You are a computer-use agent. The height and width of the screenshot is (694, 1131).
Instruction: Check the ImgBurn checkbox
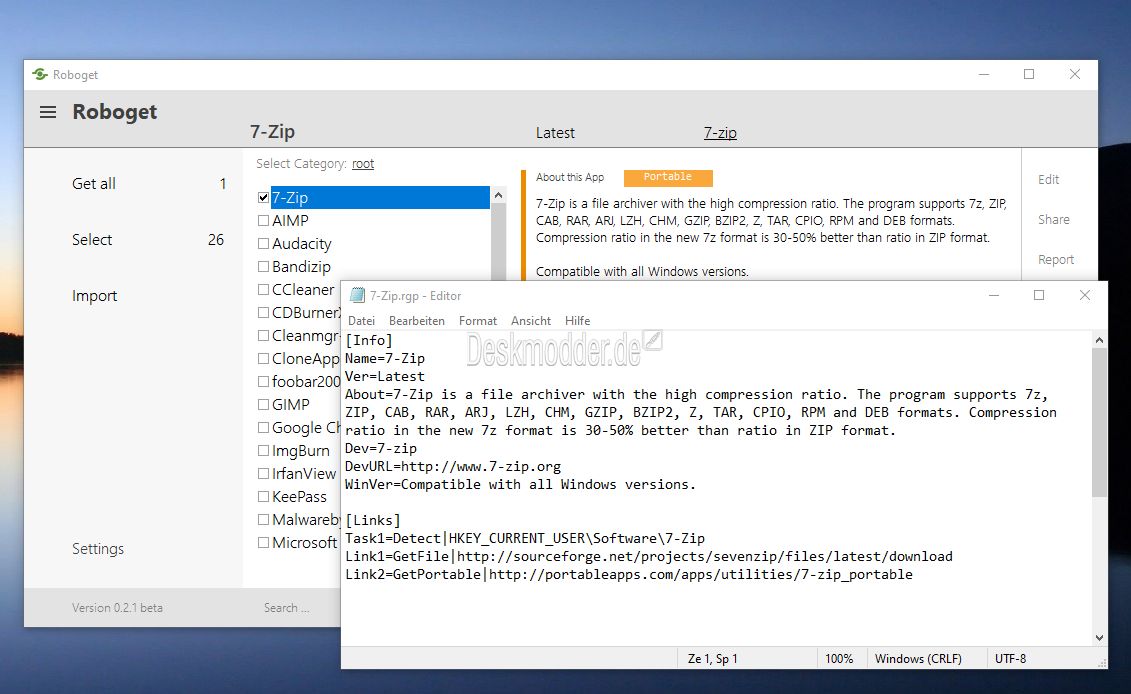[x=263, y=451]
